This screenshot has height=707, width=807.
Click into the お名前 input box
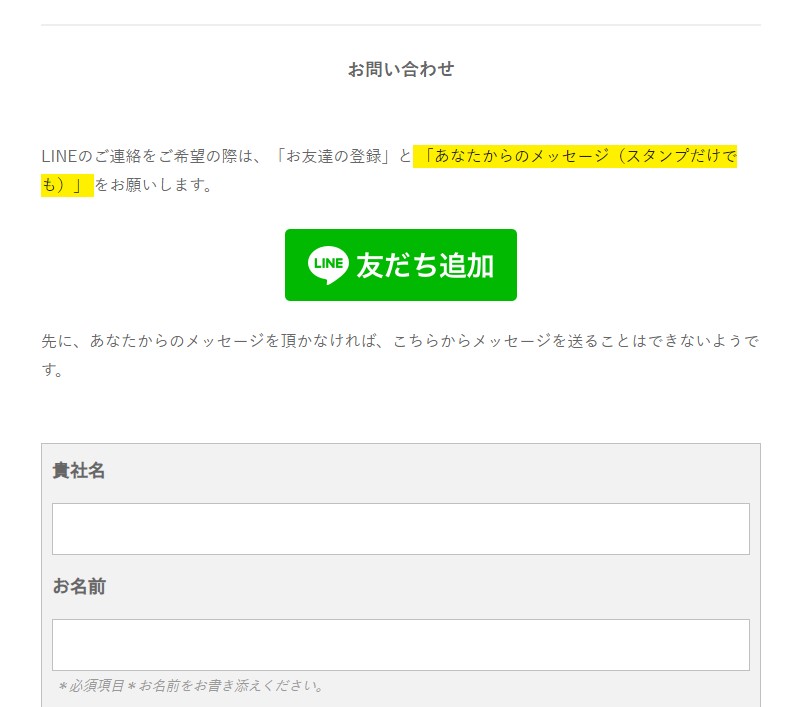coord(400,645)
